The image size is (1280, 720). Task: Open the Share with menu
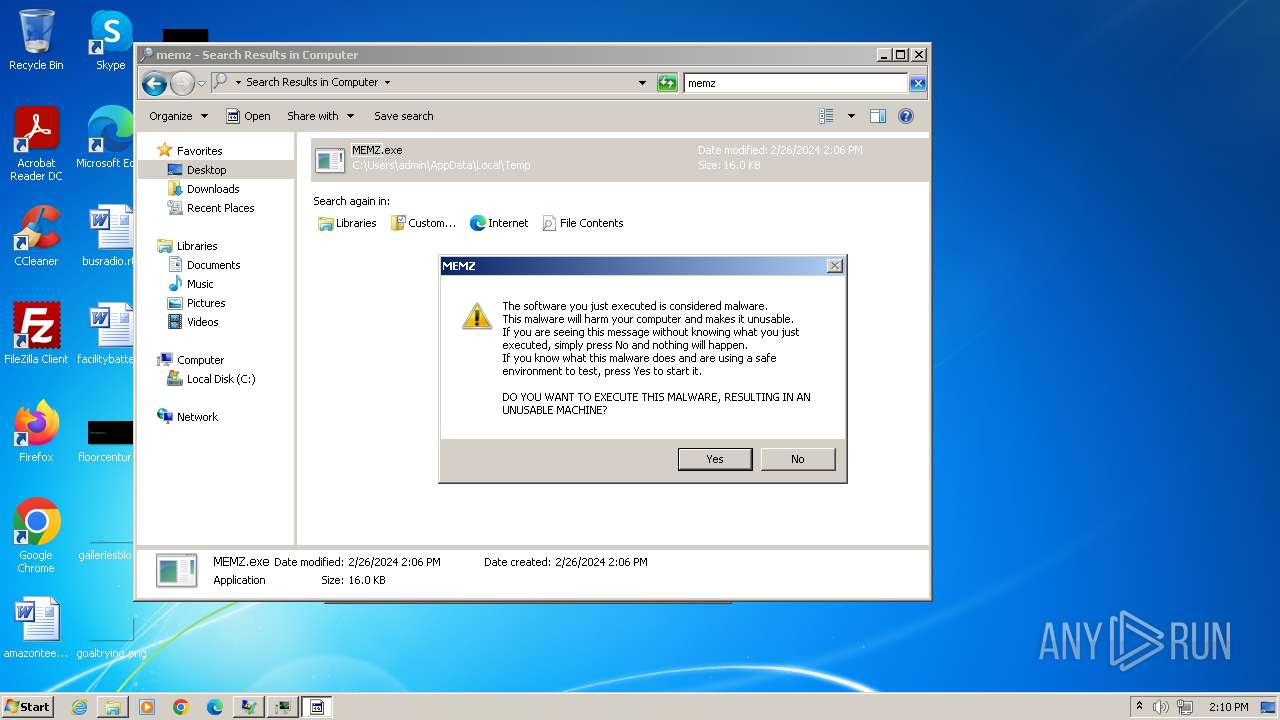(320, 116)
